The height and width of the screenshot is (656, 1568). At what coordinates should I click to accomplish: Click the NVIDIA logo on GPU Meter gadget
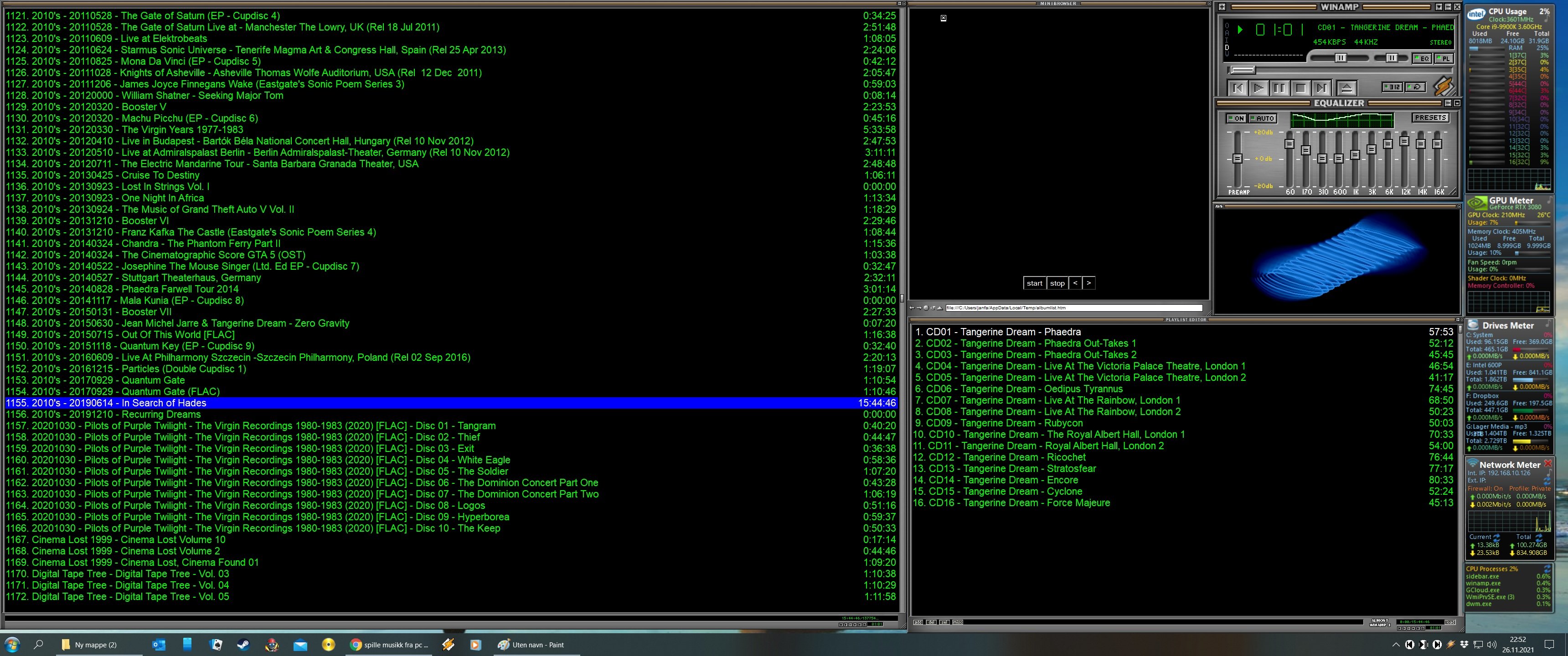pyautogui.click(x=1477, y=203)
